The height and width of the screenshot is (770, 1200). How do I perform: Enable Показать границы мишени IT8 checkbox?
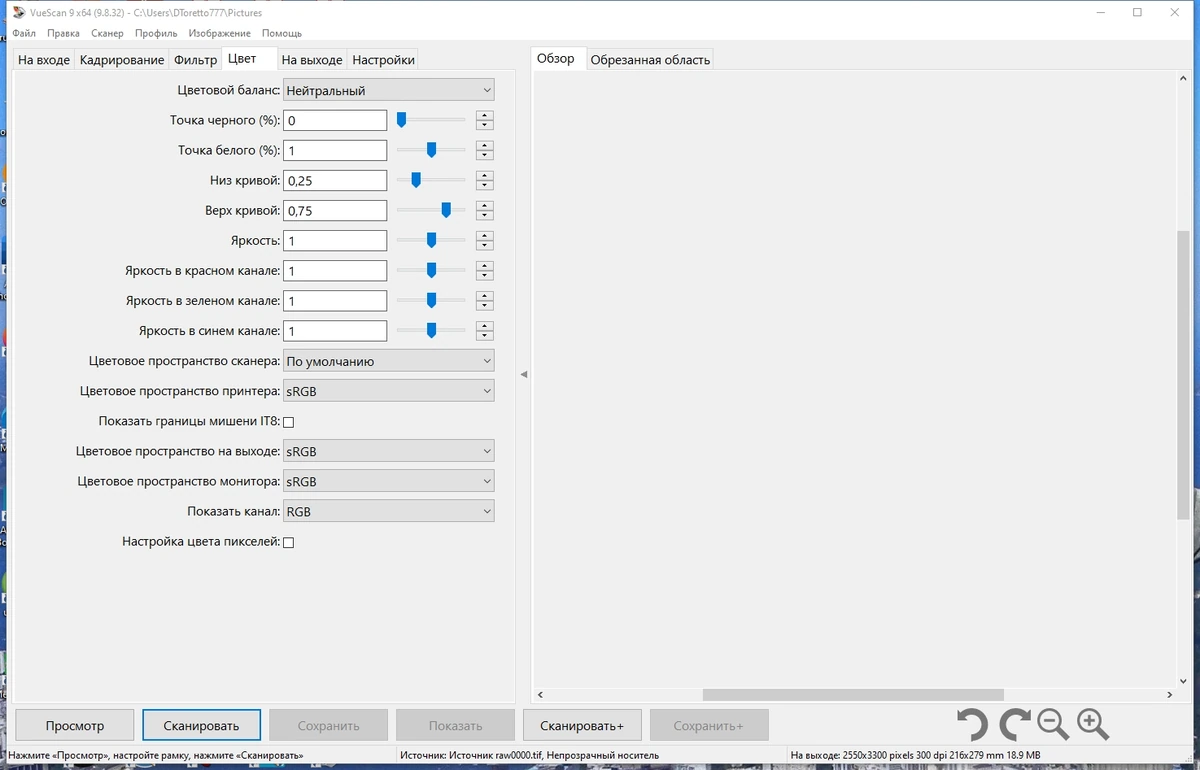pos(289,422)
